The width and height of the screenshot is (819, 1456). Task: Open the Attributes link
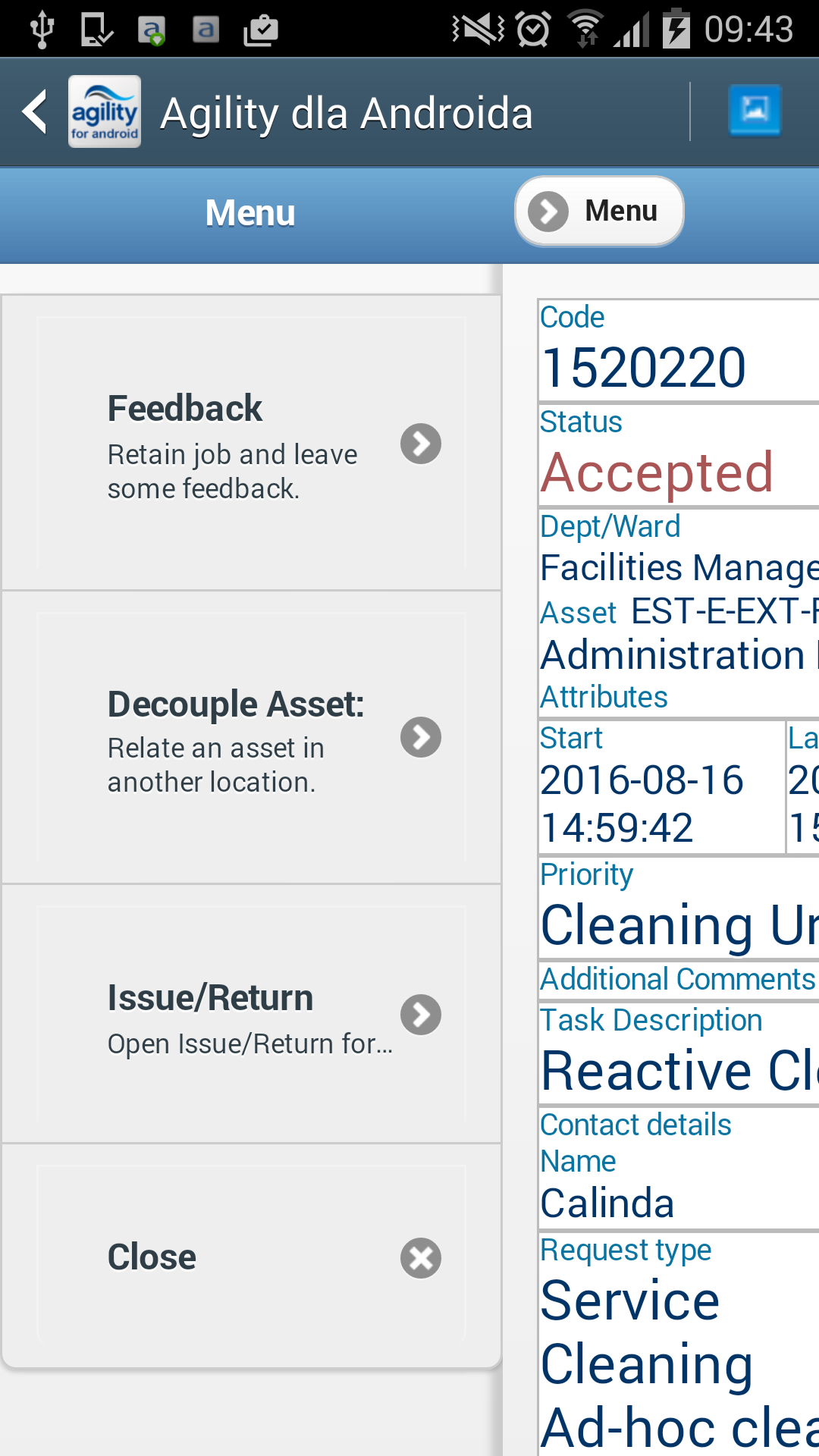[x=604, y=698]
